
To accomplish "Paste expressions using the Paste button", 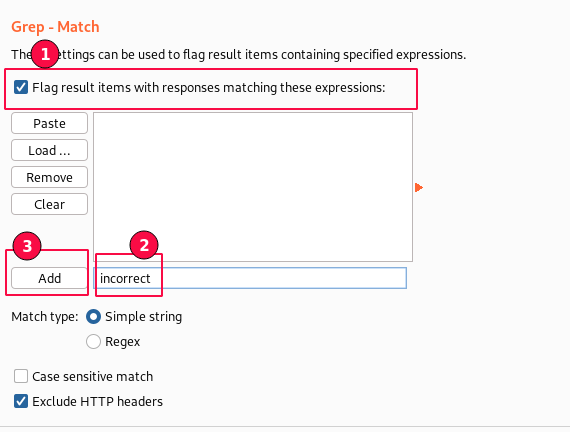I will point(49,123).
